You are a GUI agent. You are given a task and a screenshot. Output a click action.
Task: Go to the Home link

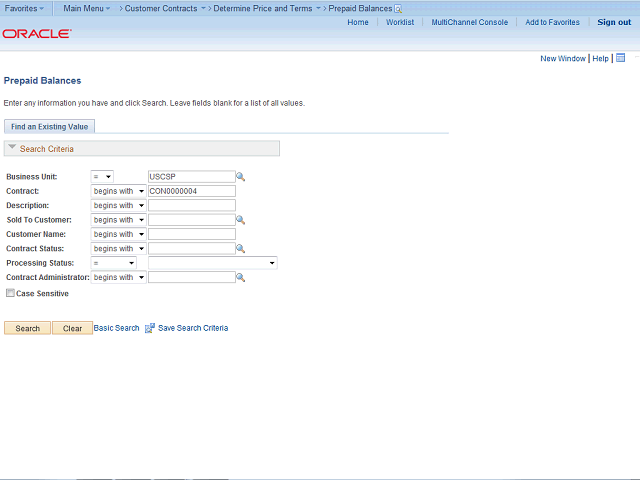click(x=358, y=22)
